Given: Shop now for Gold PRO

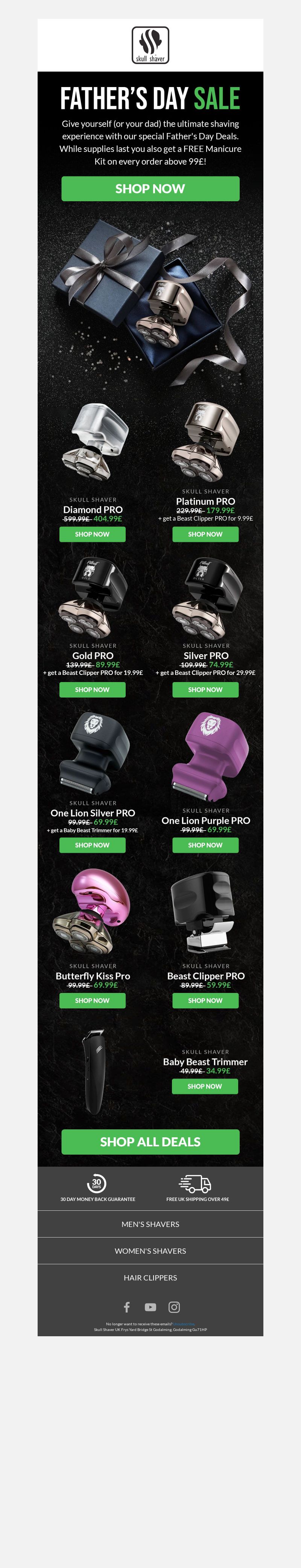Looking at the screenshot, I should pos(93,689).
